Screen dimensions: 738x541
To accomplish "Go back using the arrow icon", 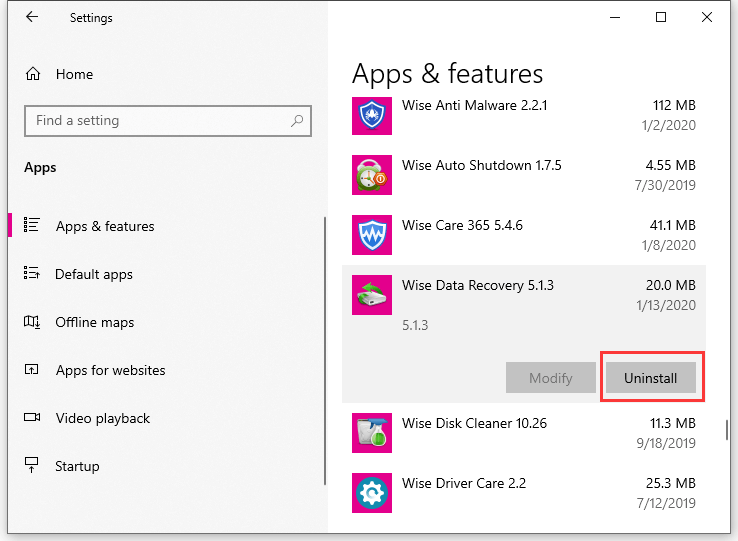I will 32,17.
